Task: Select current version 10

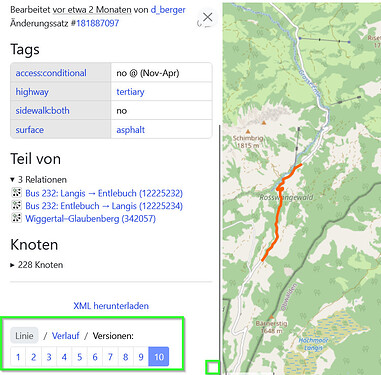Action: point(159,357)
